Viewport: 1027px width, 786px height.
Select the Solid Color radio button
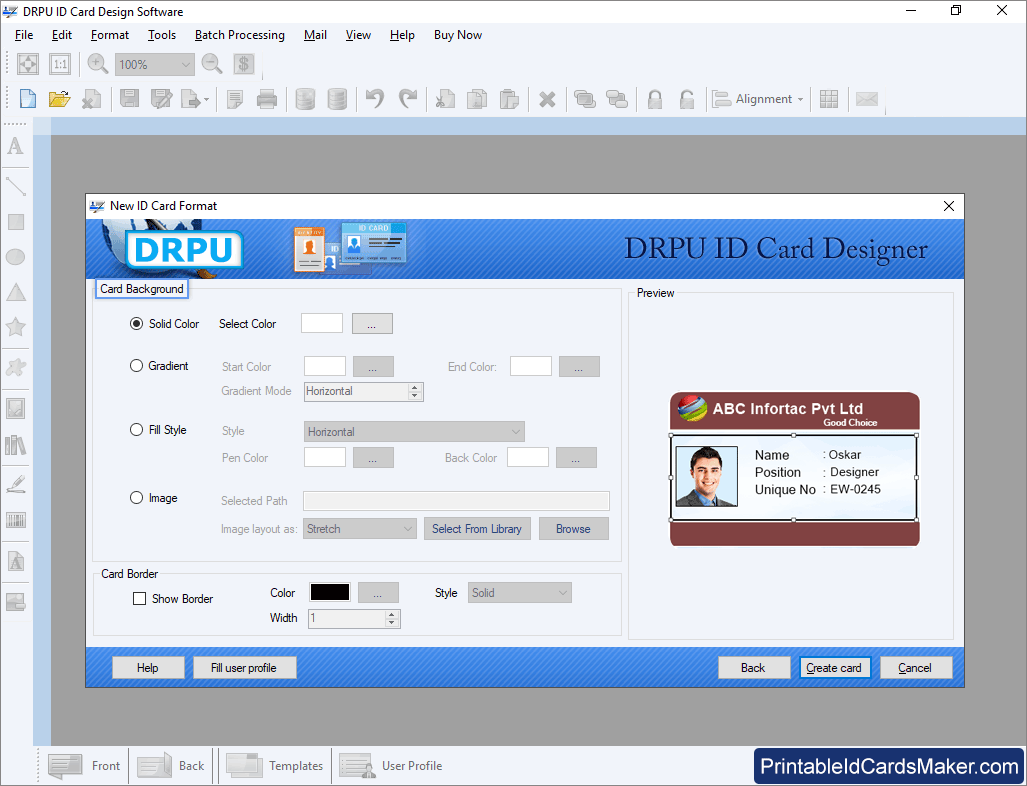(136, 324)
